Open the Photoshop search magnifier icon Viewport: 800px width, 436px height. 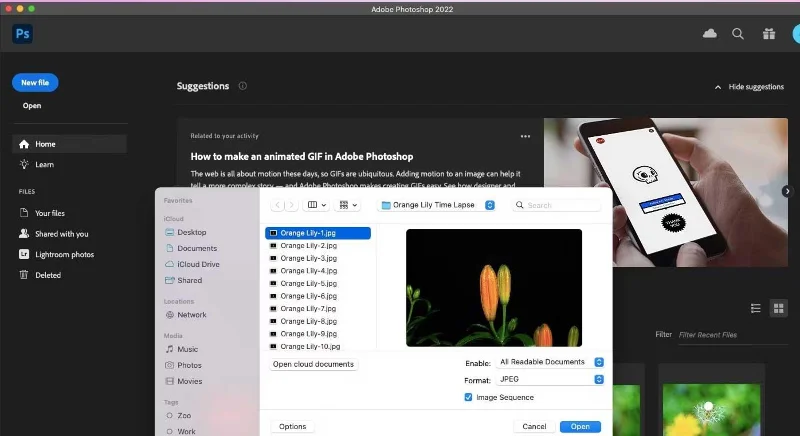pos(738,34)
